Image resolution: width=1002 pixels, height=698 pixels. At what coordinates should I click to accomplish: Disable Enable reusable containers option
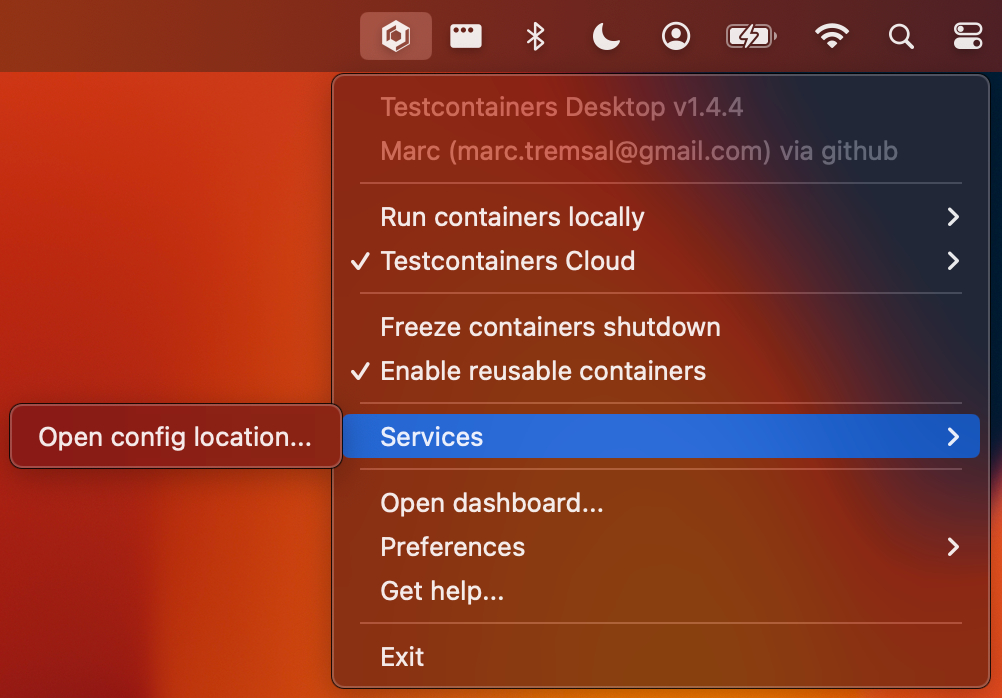point(661,371)
